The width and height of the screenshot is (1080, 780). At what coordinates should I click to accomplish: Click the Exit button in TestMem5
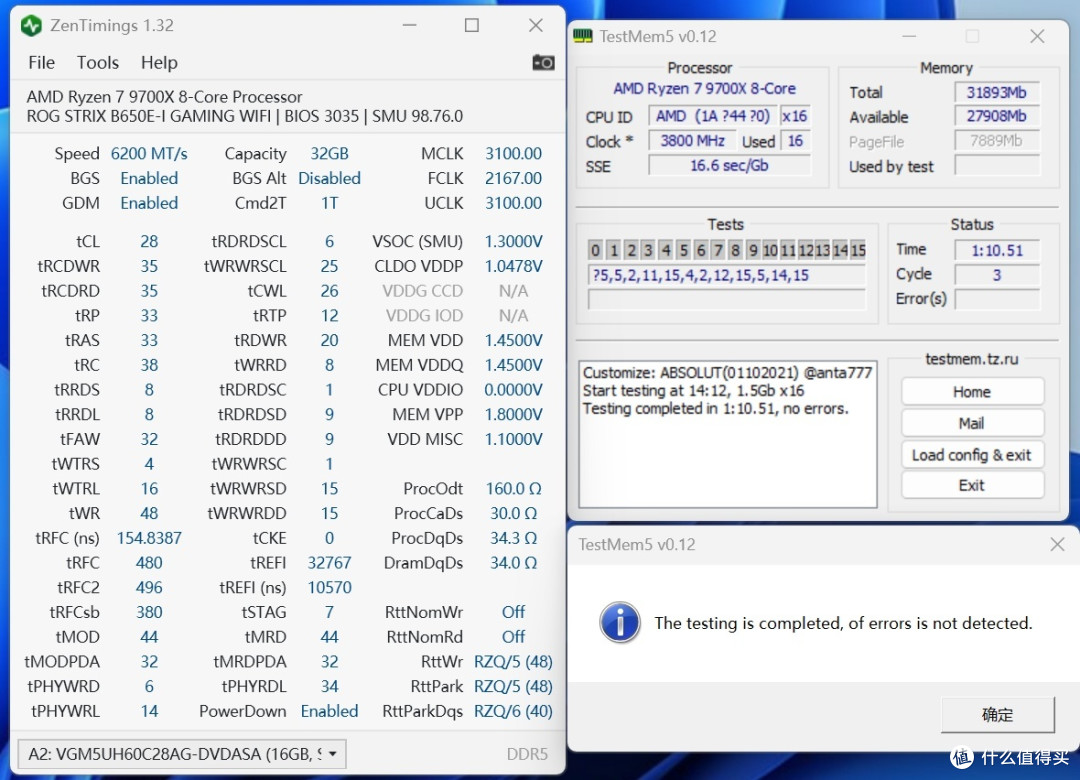(972, 485)
